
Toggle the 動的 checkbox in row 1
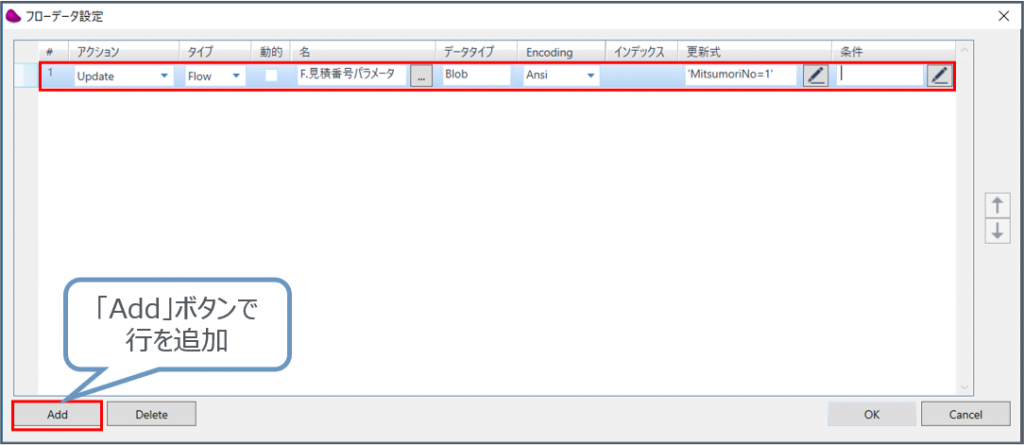(x=271, y=76)
